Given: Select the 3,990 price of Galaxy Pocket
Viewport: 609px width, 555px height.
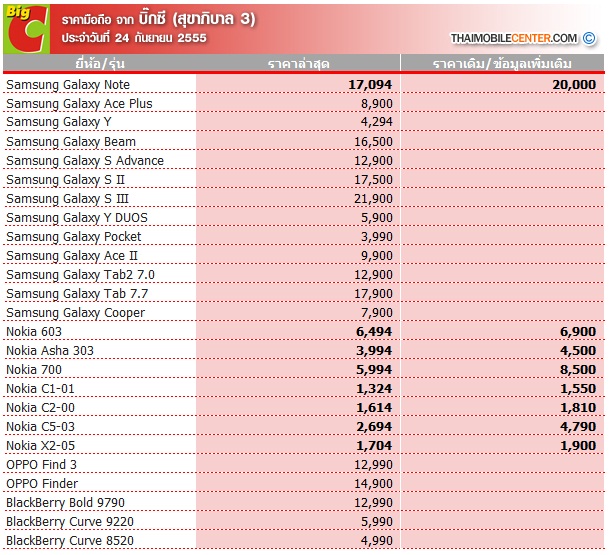Looking at the screenshot, I should [x=377, y=237].
